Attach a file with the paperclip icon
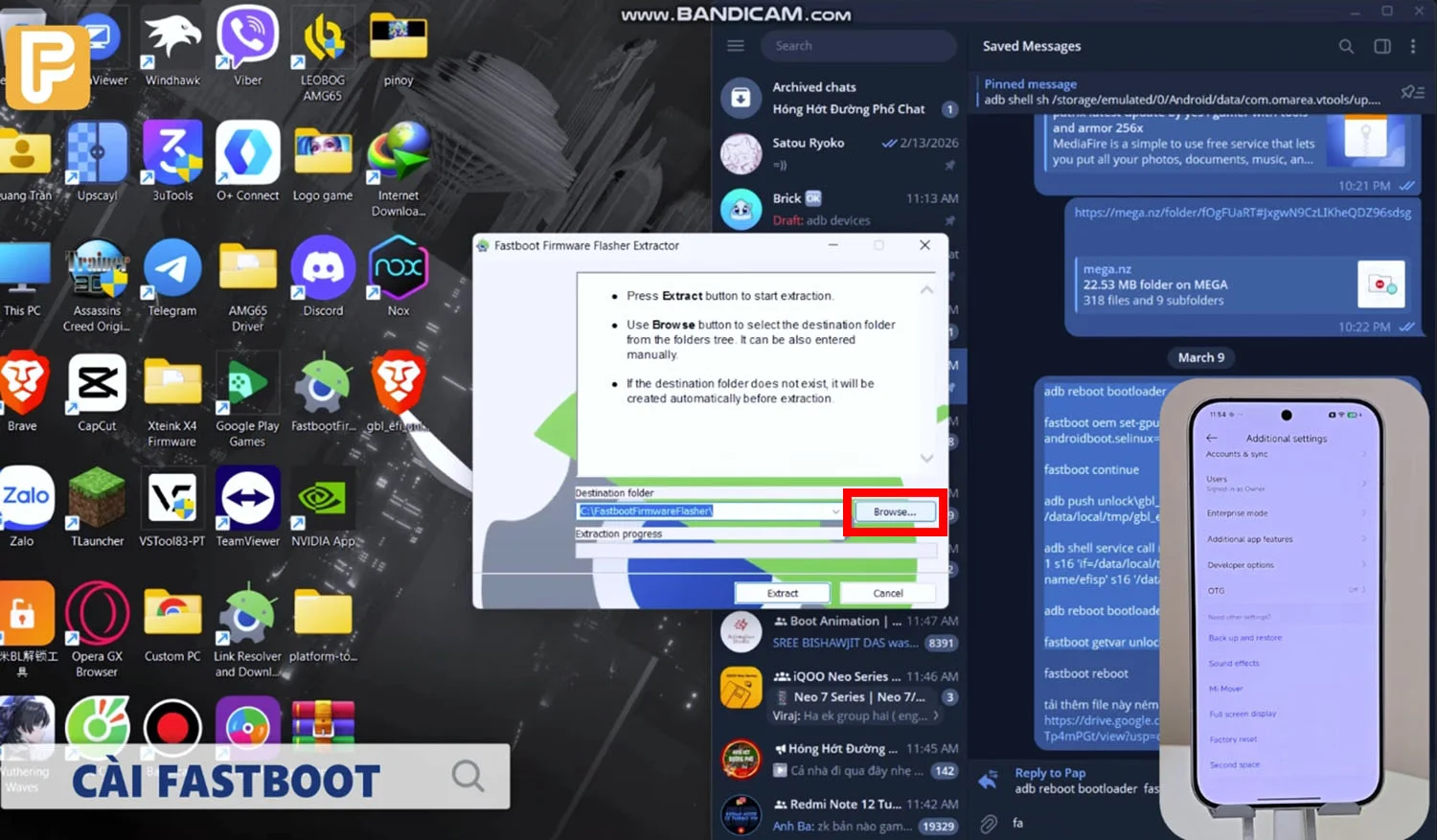Screen dimensions: 1437x840 [x=988, y=822]
